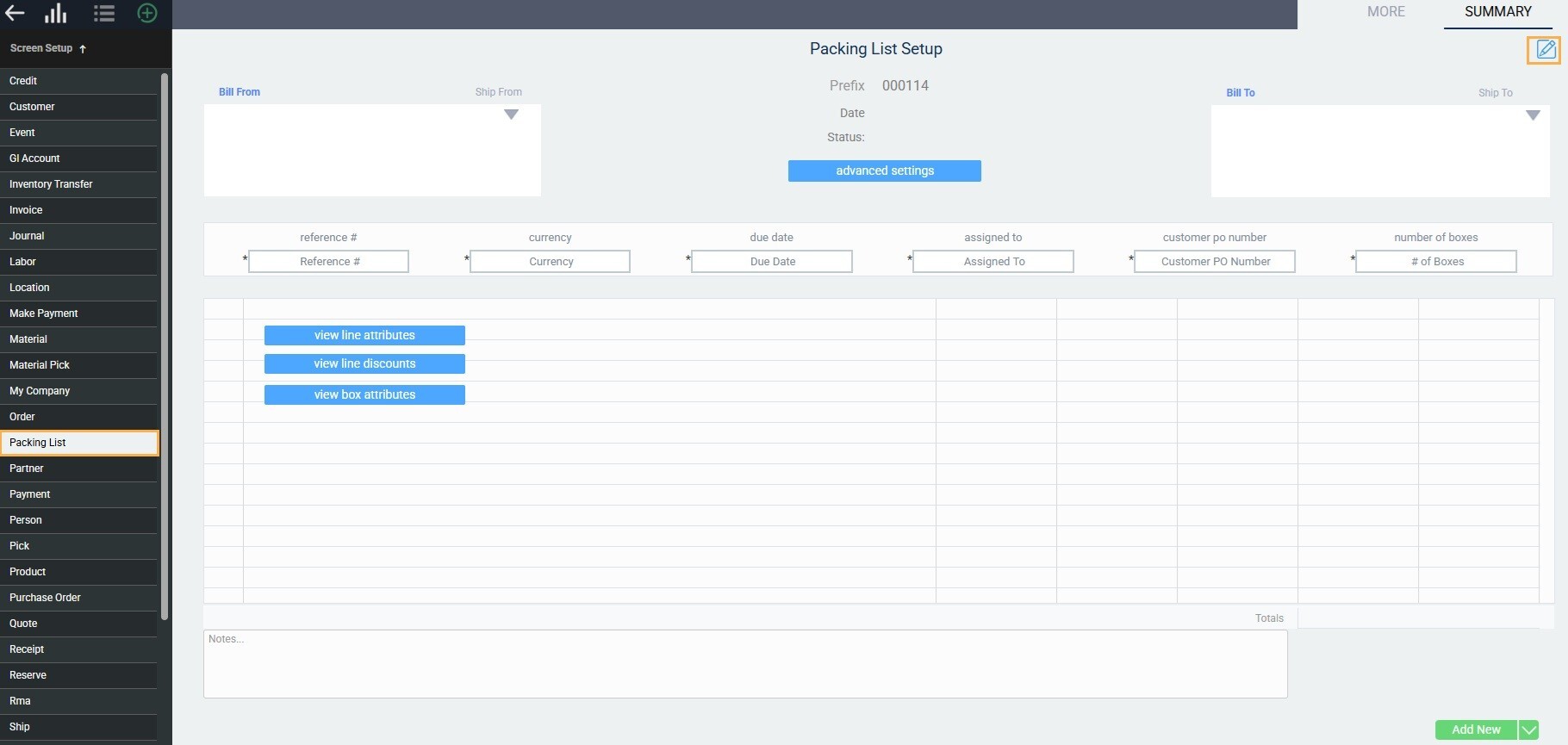The height and width of the screenshot is (745, 1568).
Task: Expand the Bill From address dropdown
Action: click(511, 115)
